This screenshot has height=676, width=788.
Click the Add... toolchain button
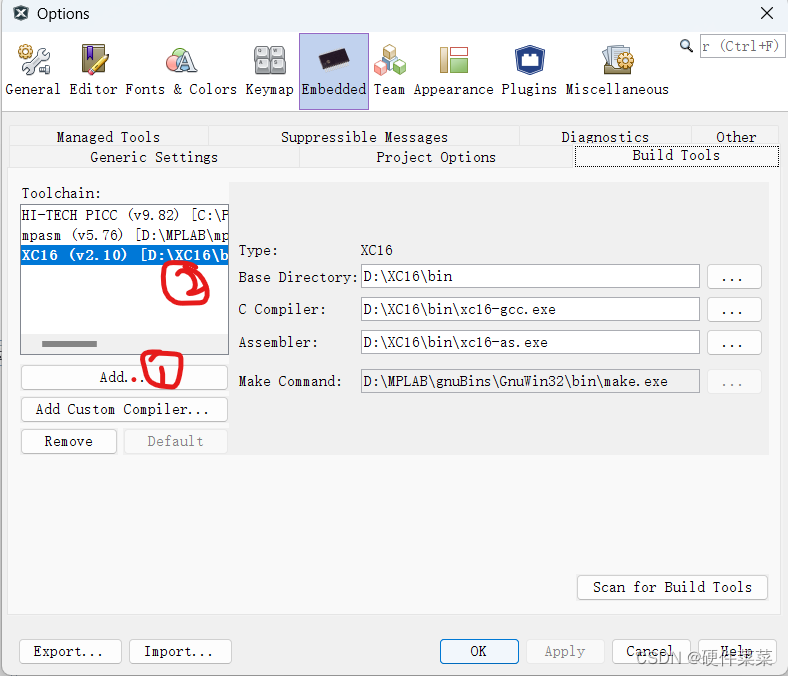tap(125, 377)
